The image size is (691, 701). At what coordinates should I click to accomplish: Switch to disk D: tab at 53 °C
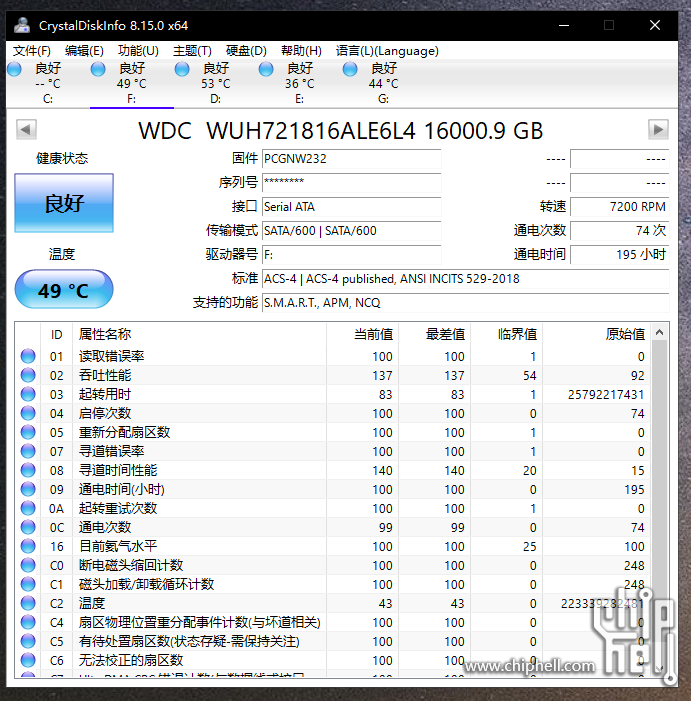(x=216, y=83)
